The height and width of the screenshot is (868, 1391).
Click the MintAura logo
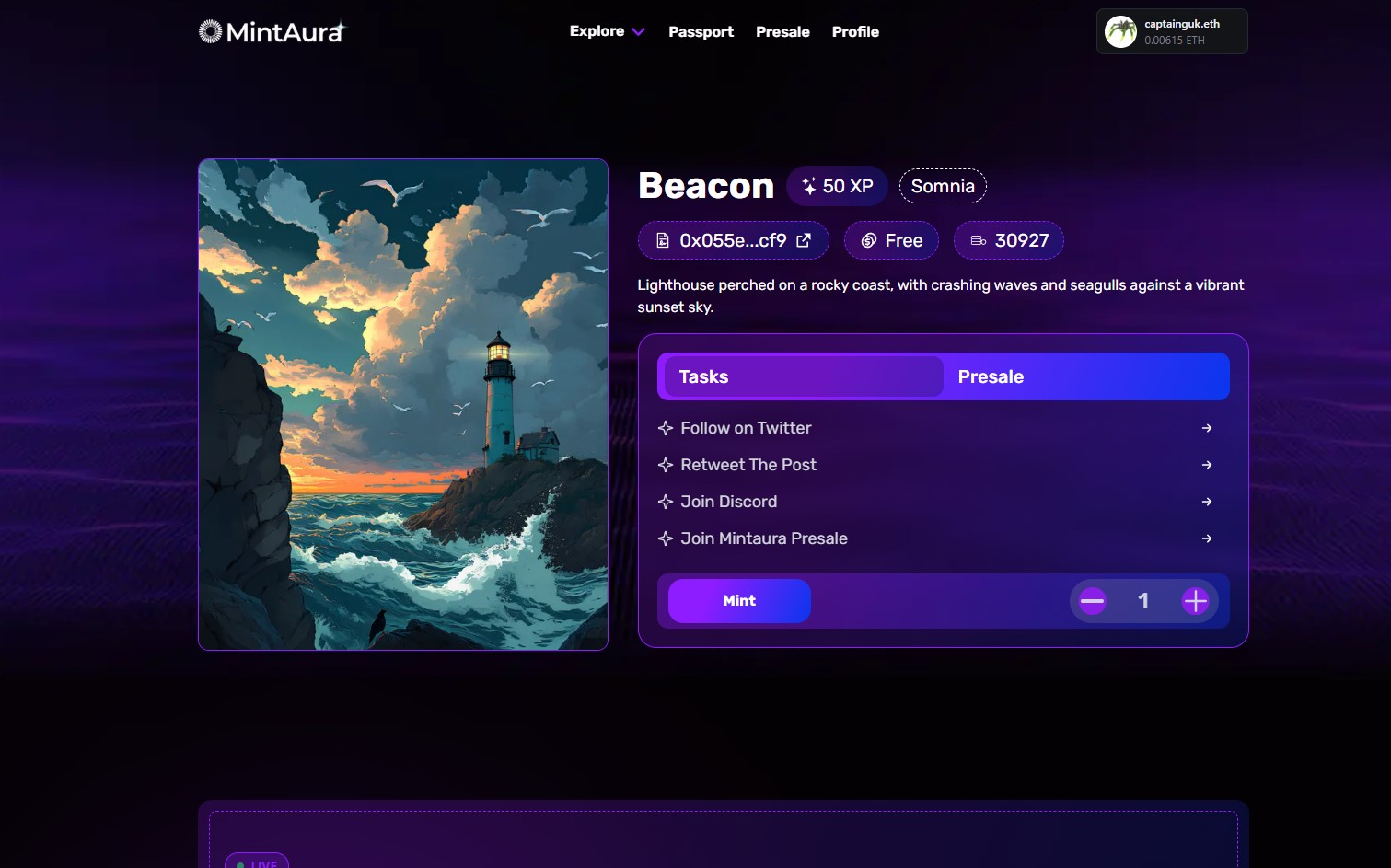click(272, 32)
